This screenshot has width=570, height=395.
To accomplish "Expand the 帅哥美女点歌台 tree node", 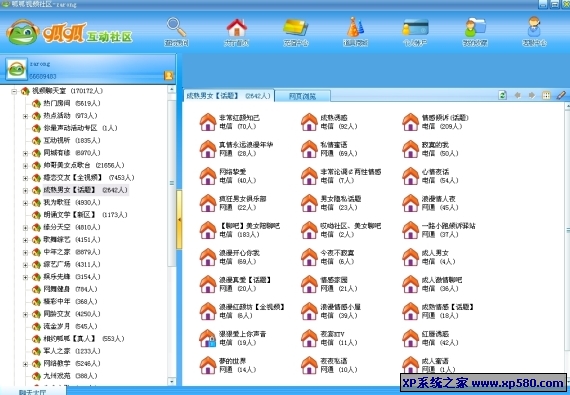I will point(25,166).
